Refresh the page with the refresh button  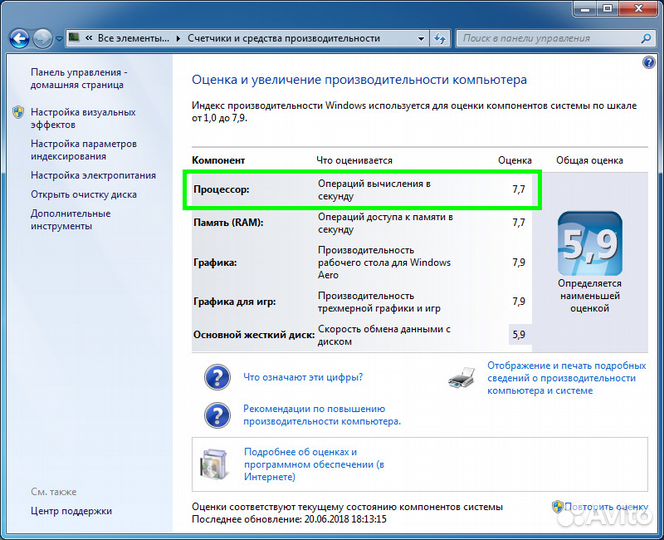click(x=440, y=39)
